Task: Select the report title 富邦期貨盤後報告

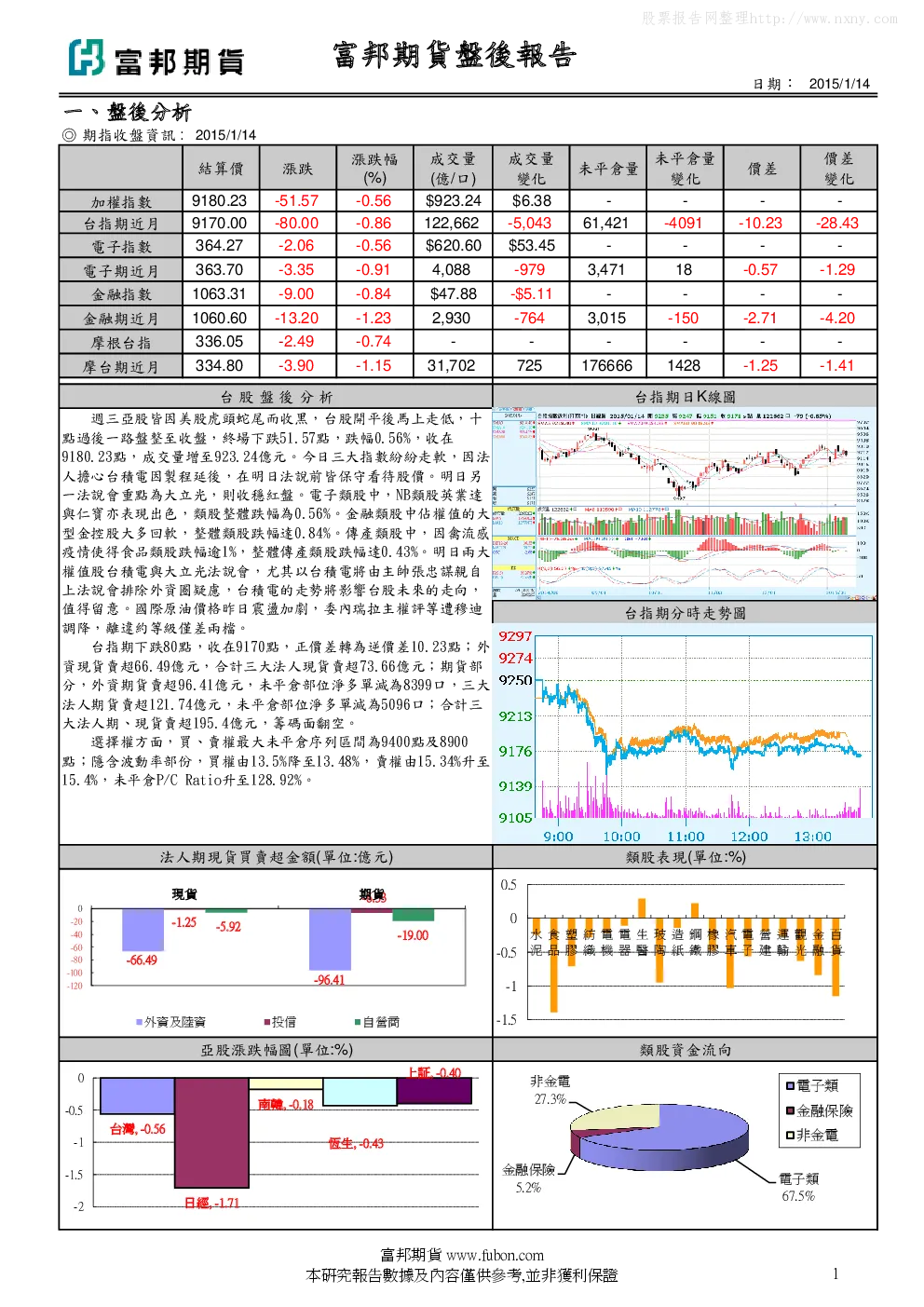Action: pos(455,55)
